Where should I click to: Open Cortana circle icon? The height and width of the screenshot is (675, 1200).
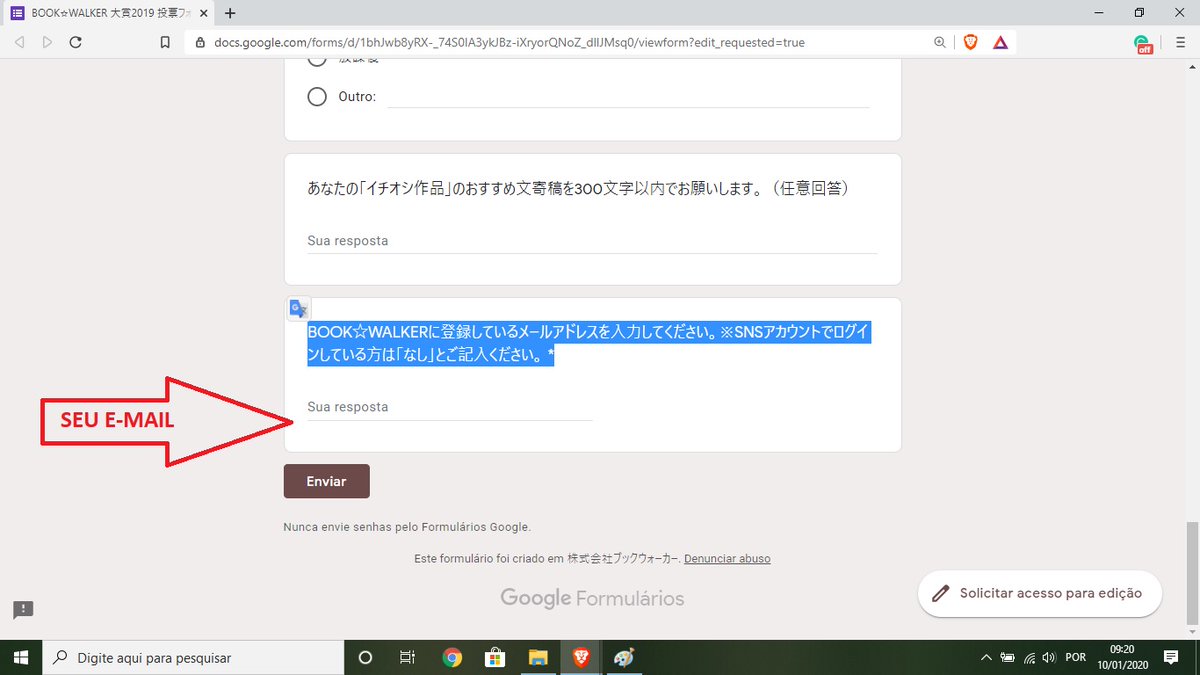pyautogui.click(x=365, y=657)
